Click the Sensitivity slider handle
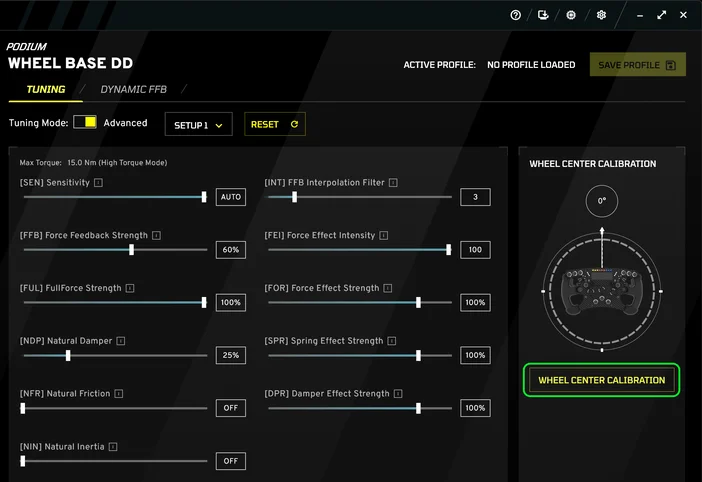 [x=204, y=197]
